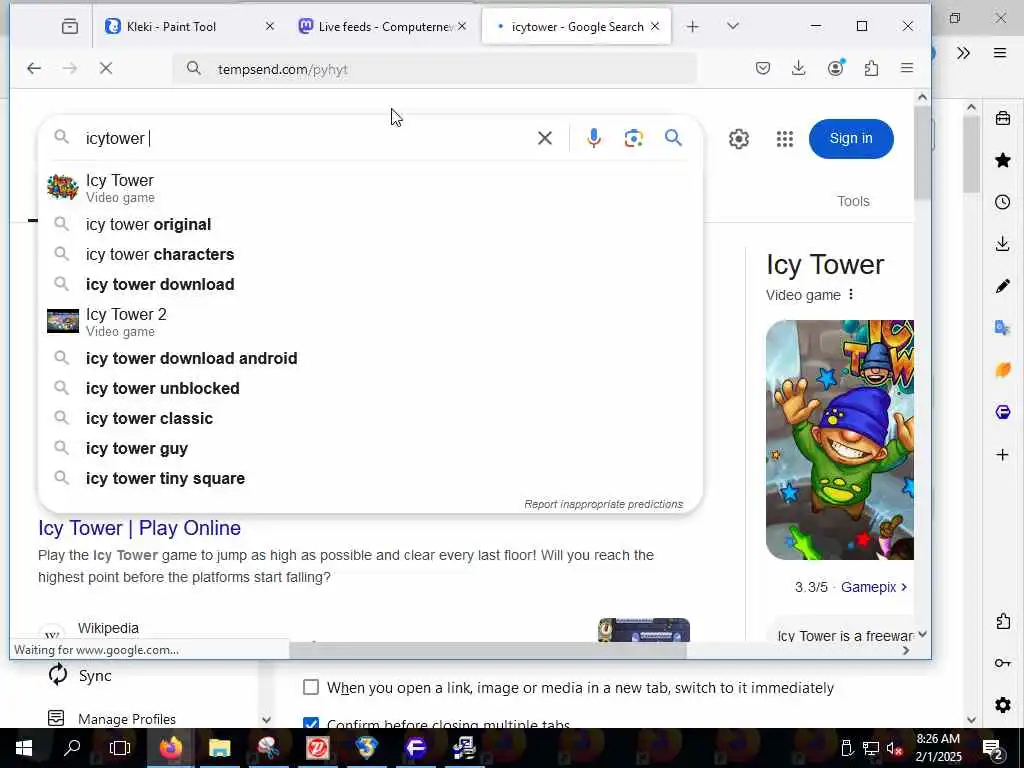
Task: Click the address bar showing tempsend.com
Action: click(435, 68)
